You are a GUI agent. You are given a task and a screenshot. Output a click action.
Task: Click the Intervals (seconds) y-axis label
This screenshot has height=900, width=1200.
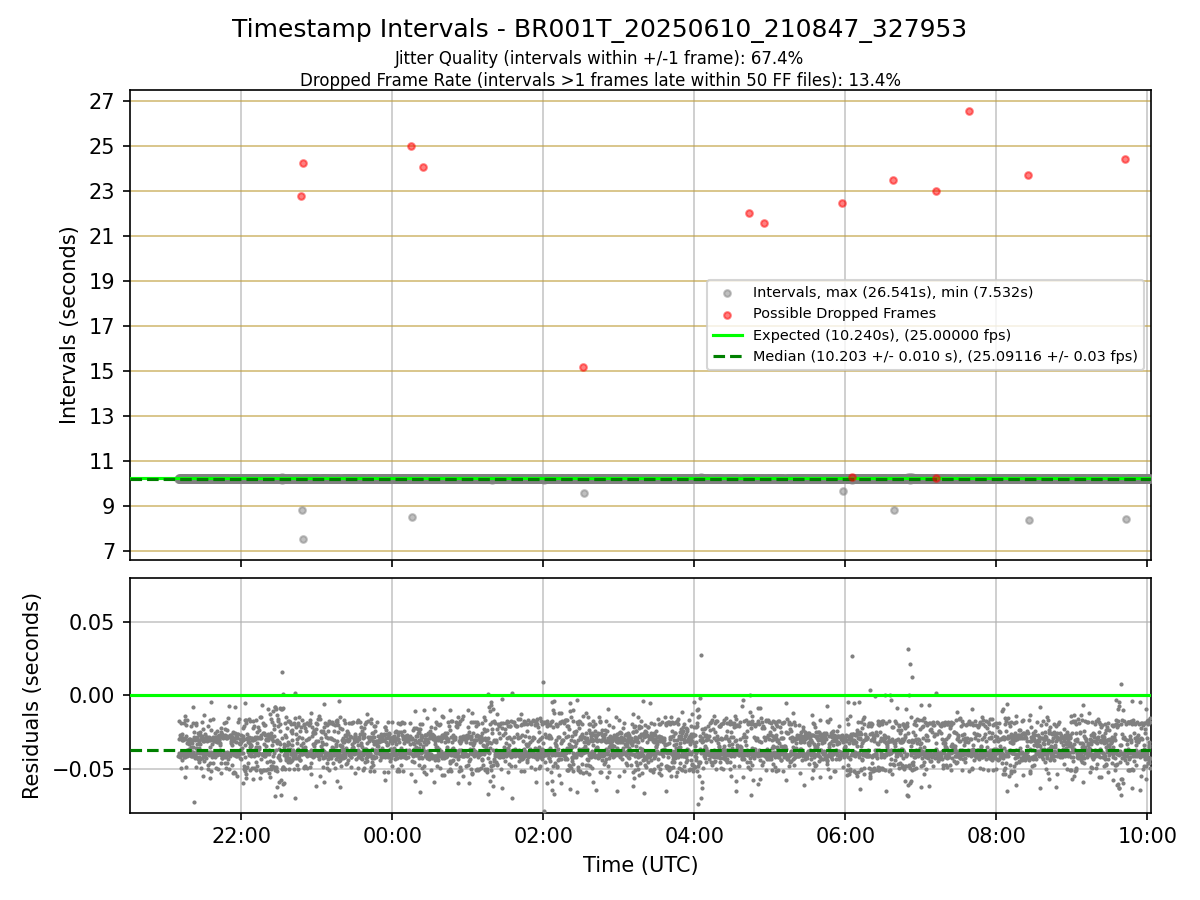click(68, 325)
